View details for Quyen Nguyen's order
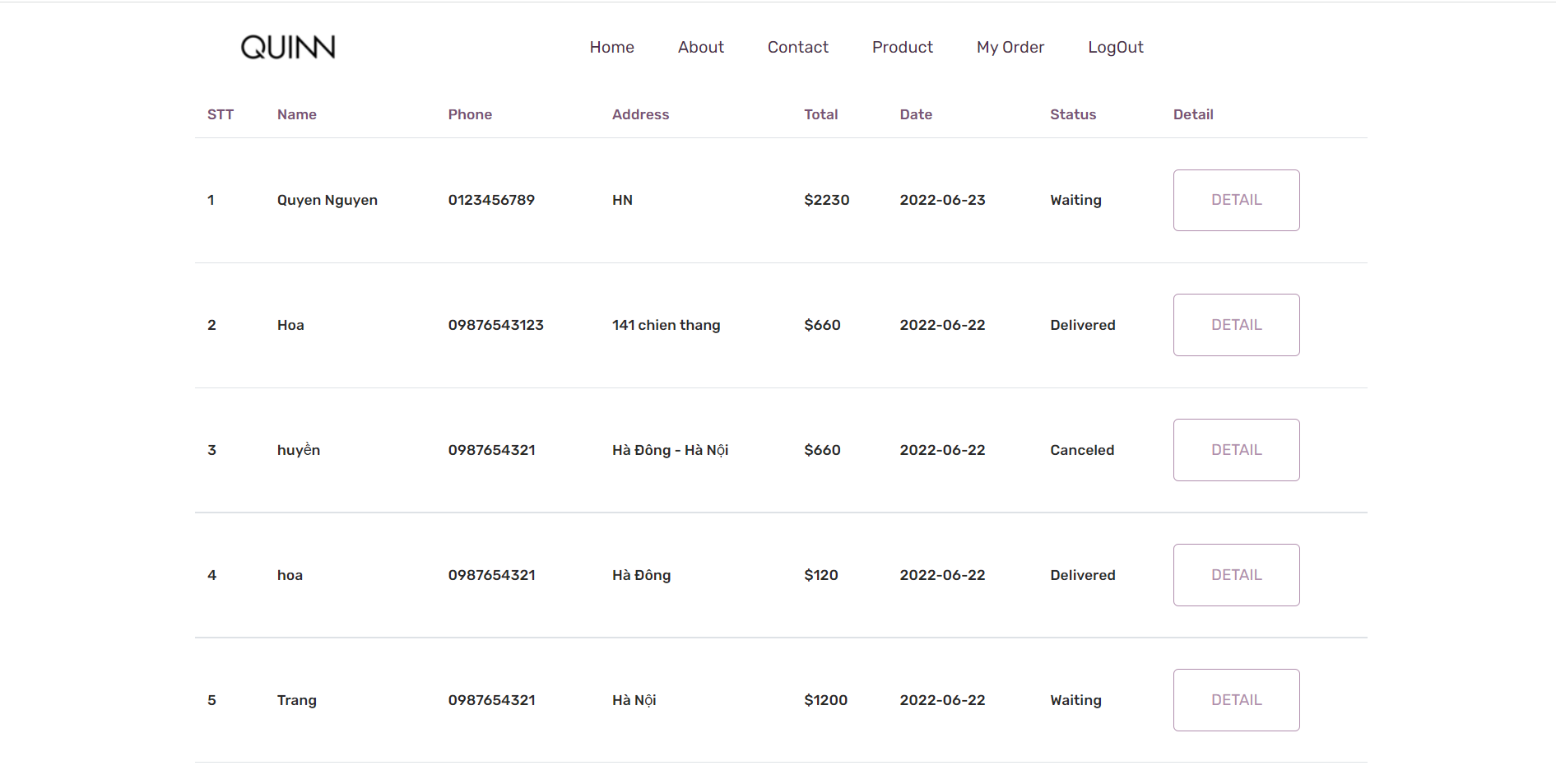The image size is (1556, 784). click(x=1236, y=200)
